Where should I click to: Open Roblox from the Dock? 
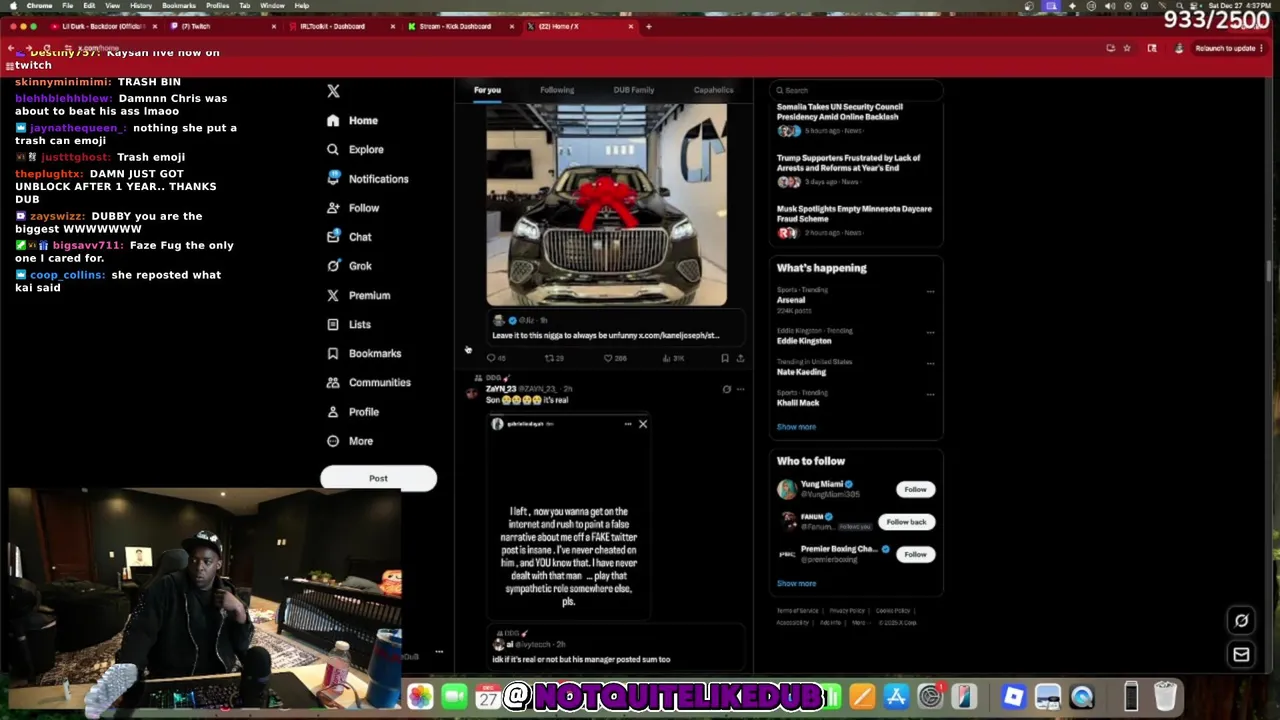point(1013,696)
